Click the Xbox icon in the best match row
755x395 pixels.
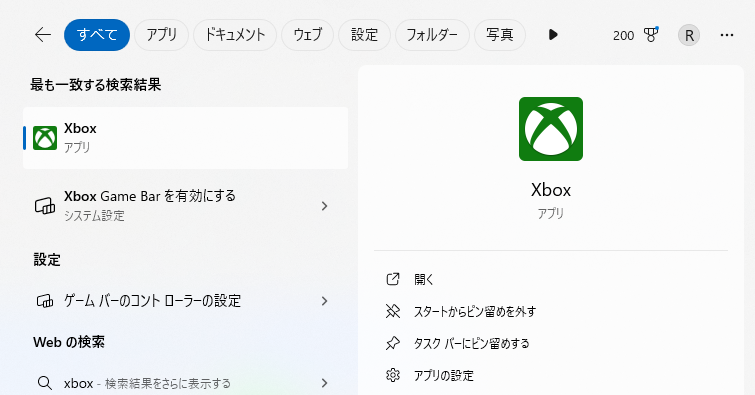click(45, 138)
